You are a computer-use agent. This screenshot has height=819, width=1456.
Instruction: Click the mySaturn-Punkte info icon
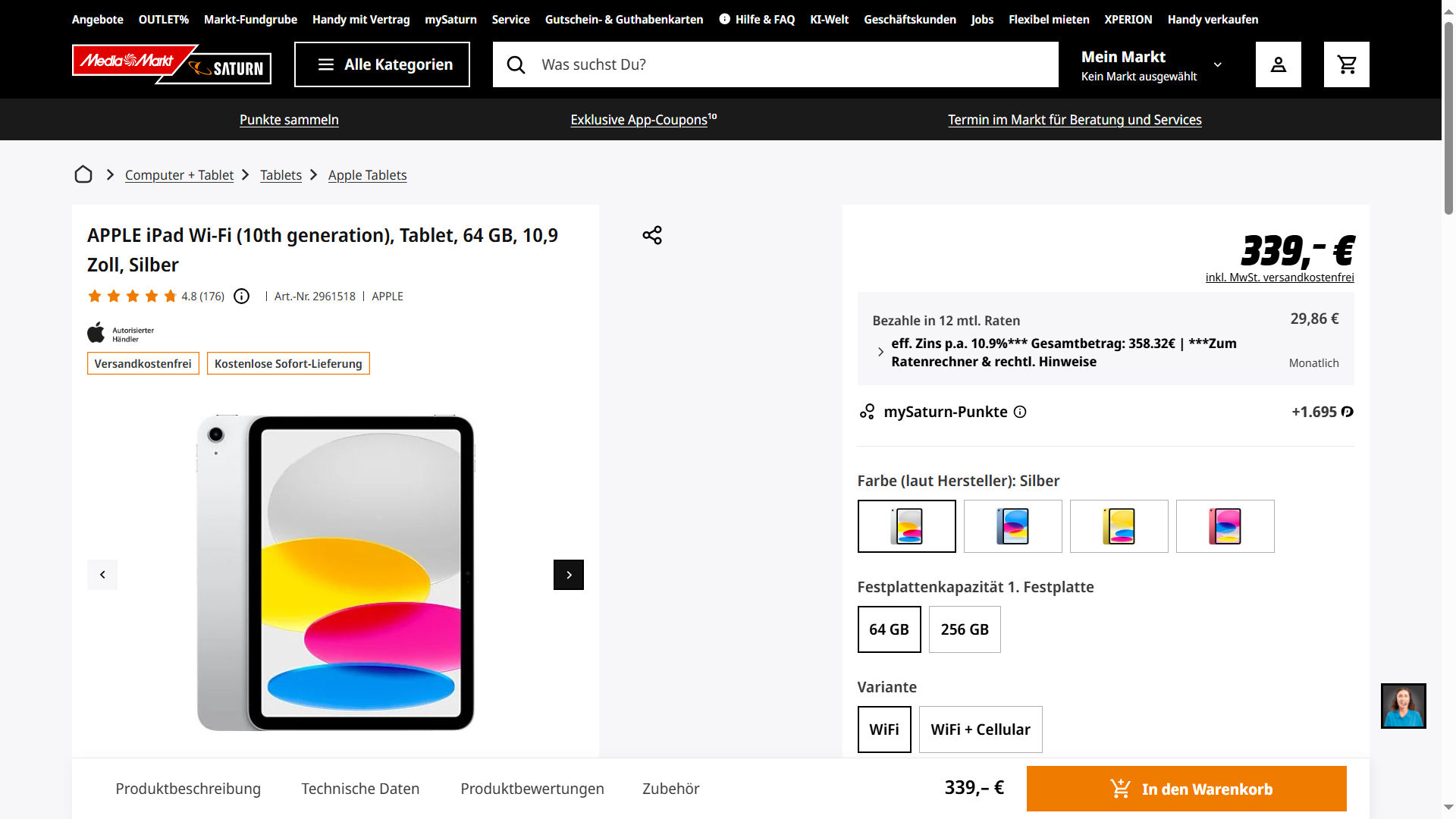[1020, 412]
